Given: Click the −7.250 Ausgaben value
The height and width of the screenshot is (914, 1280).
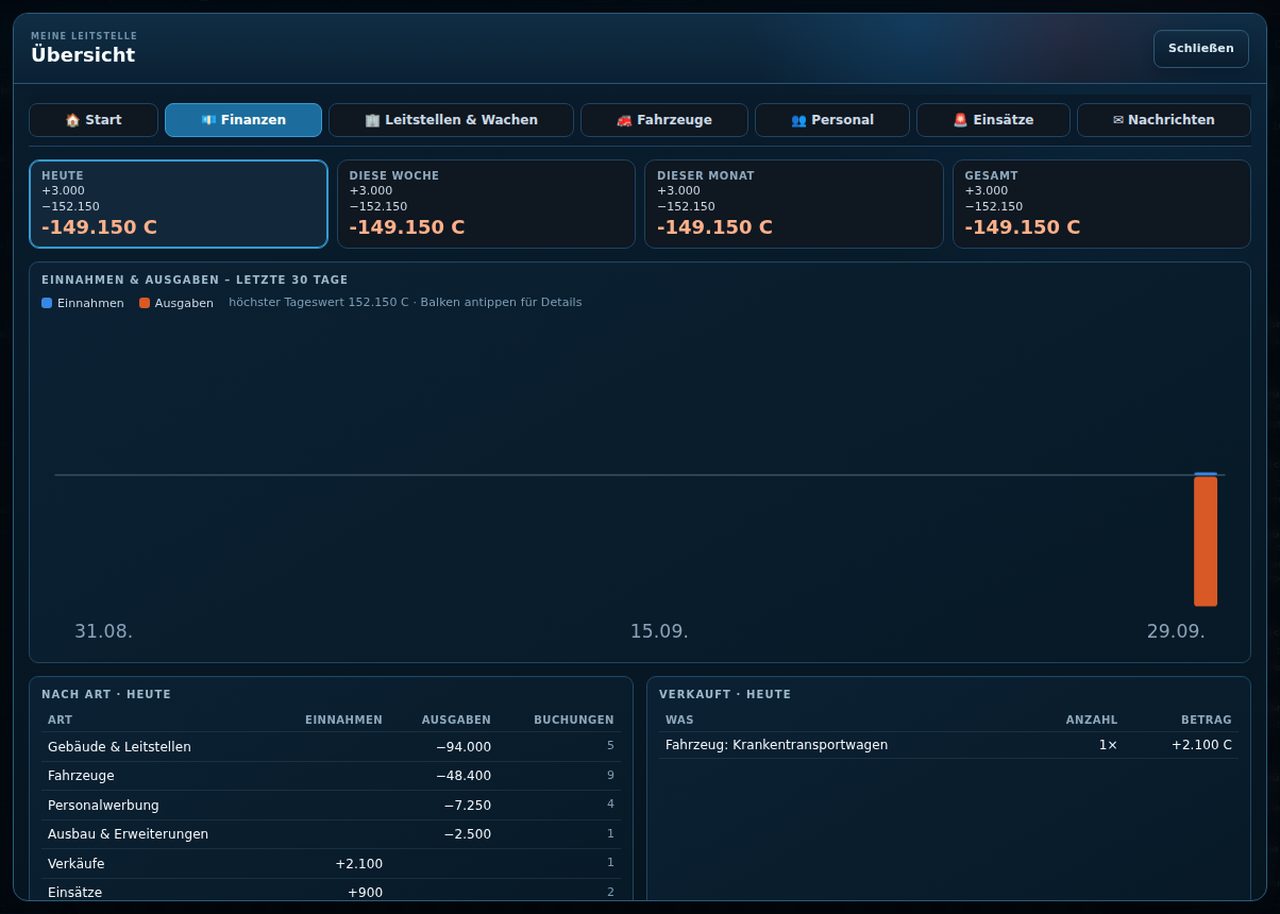Looking at the screenshot, I should [467, 805].
